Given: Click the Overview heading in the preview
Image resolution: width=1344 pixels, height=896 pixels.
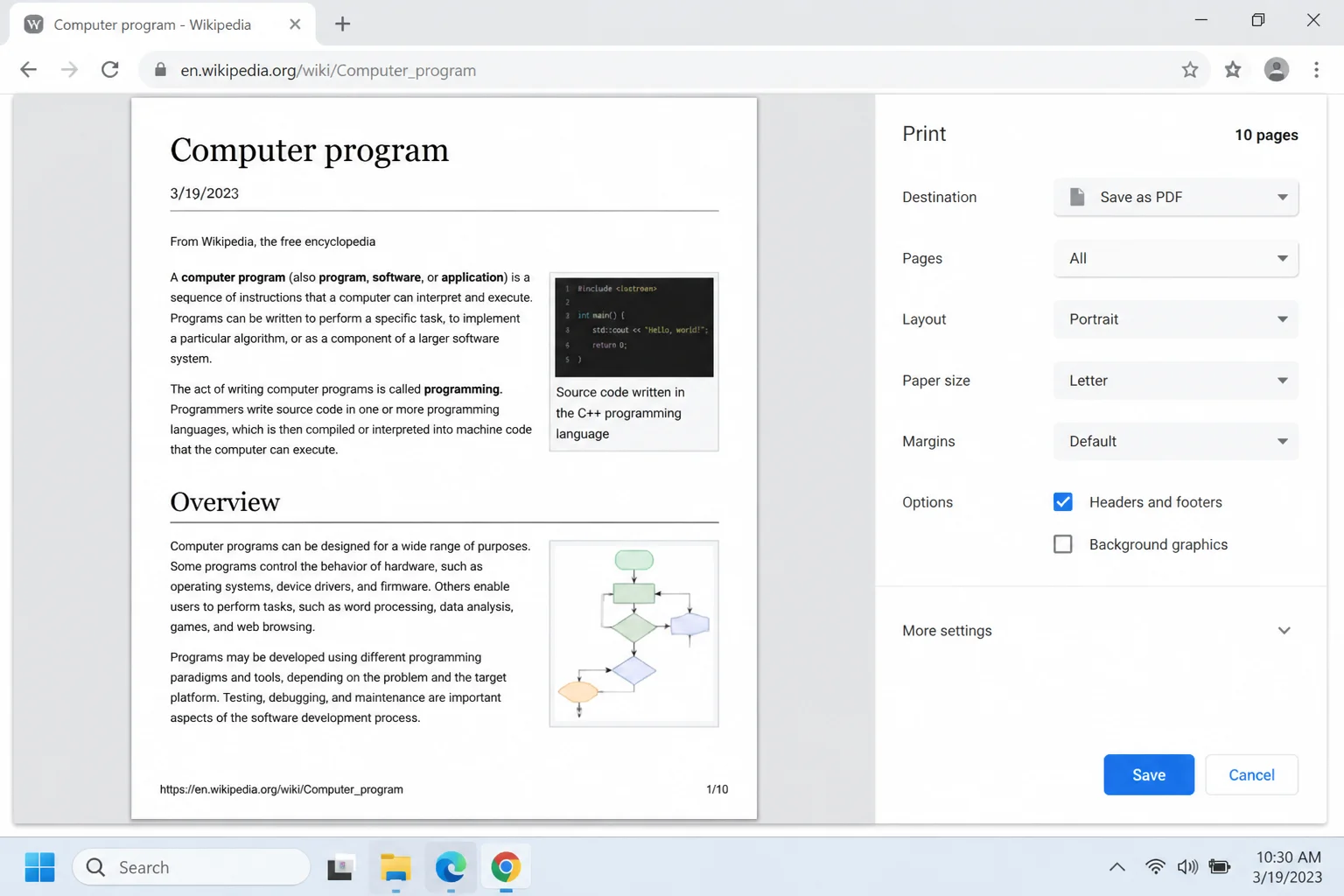Looking at the screenshot, I should tap(225, 502).
